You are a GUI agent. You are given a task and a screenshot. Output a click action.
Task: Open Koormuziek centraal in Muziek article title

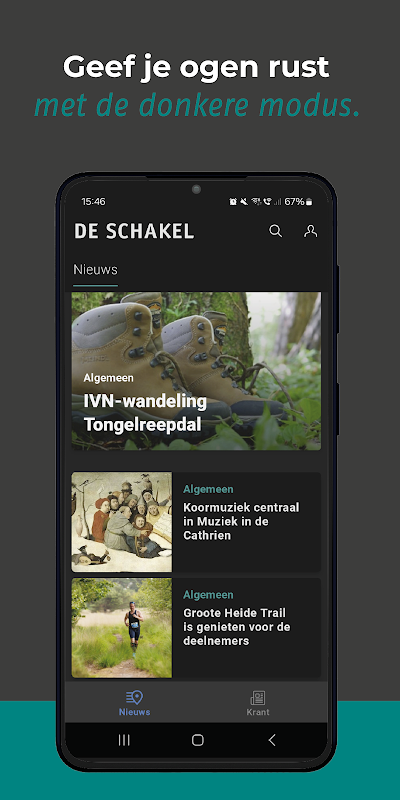[241, 521]
